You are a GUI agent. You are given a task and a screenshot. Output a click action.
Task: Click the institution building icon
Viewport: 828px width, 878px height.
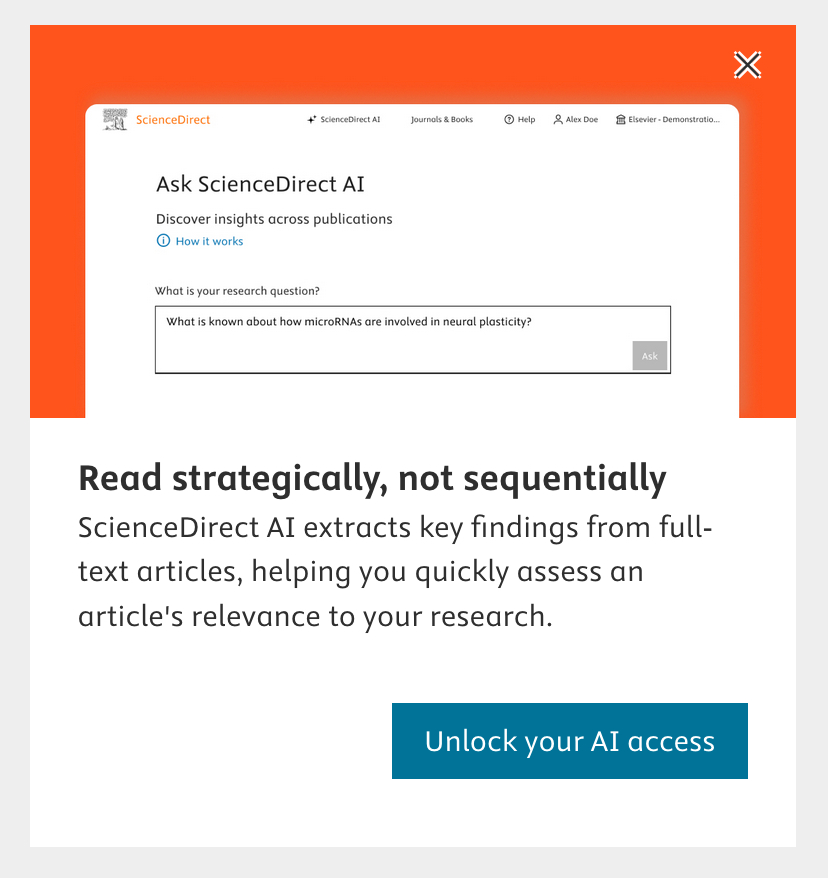click(621, 120)
